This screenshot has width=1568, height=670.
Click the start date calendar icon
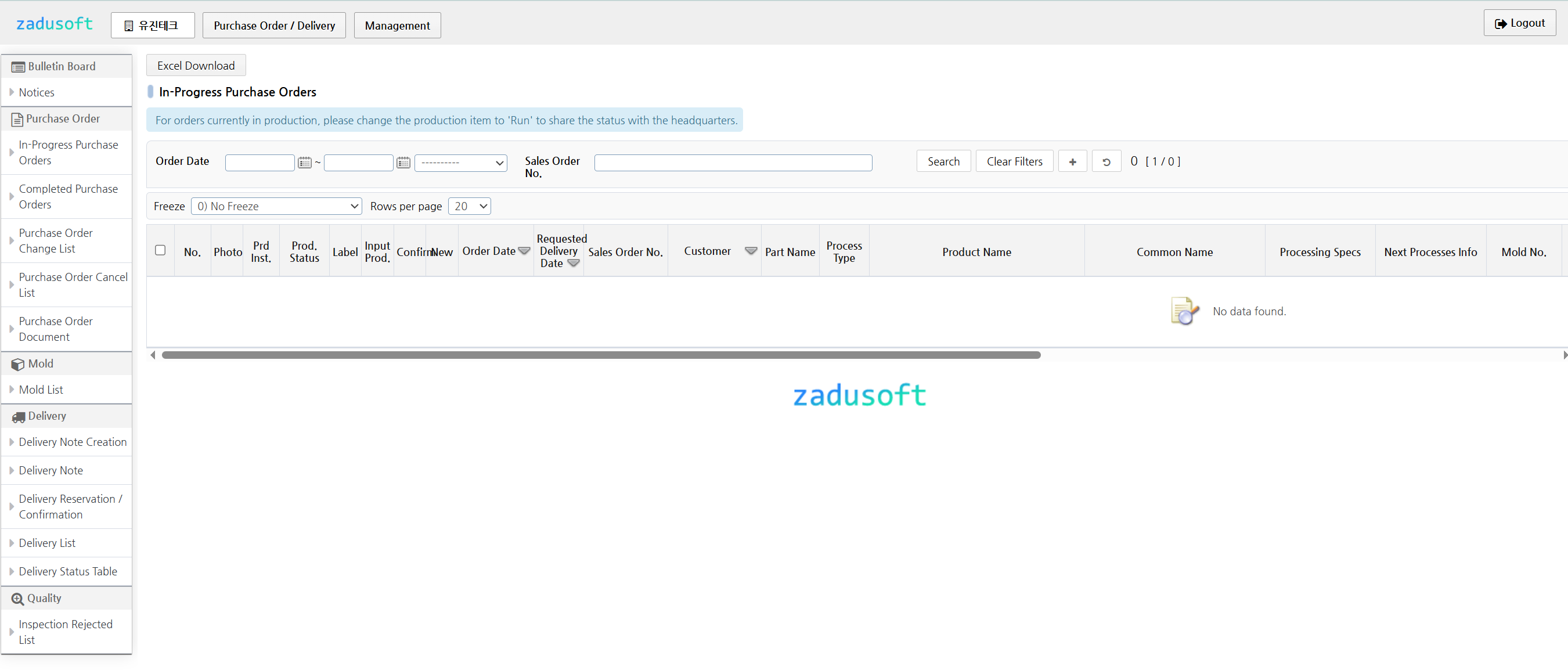tap(304, 163)
